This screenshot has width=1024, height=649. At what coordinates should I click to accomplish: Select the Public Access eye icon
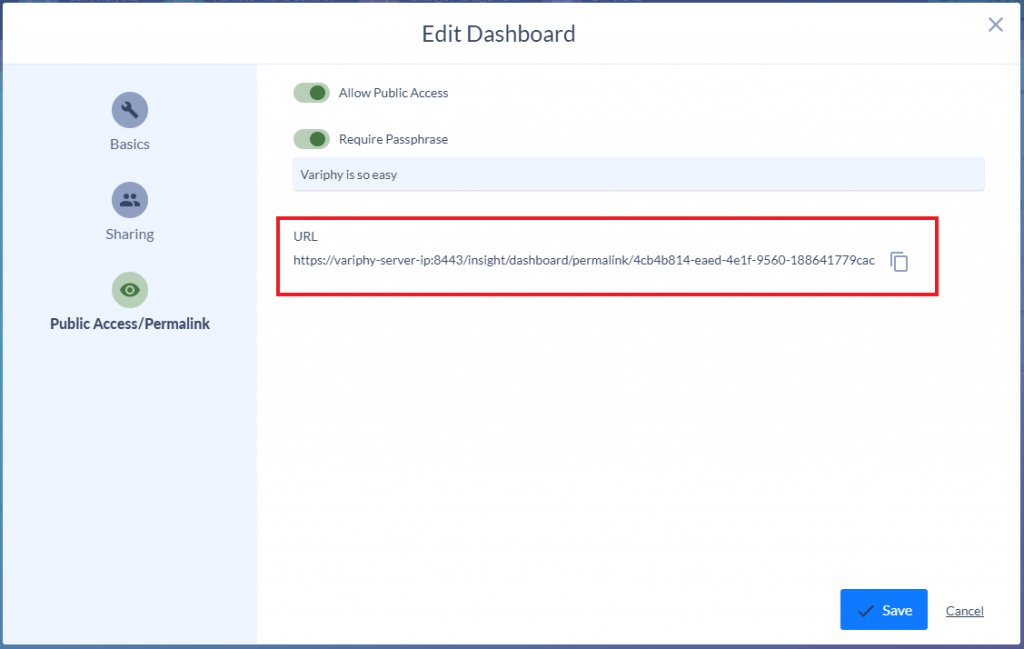pos(129,290)
